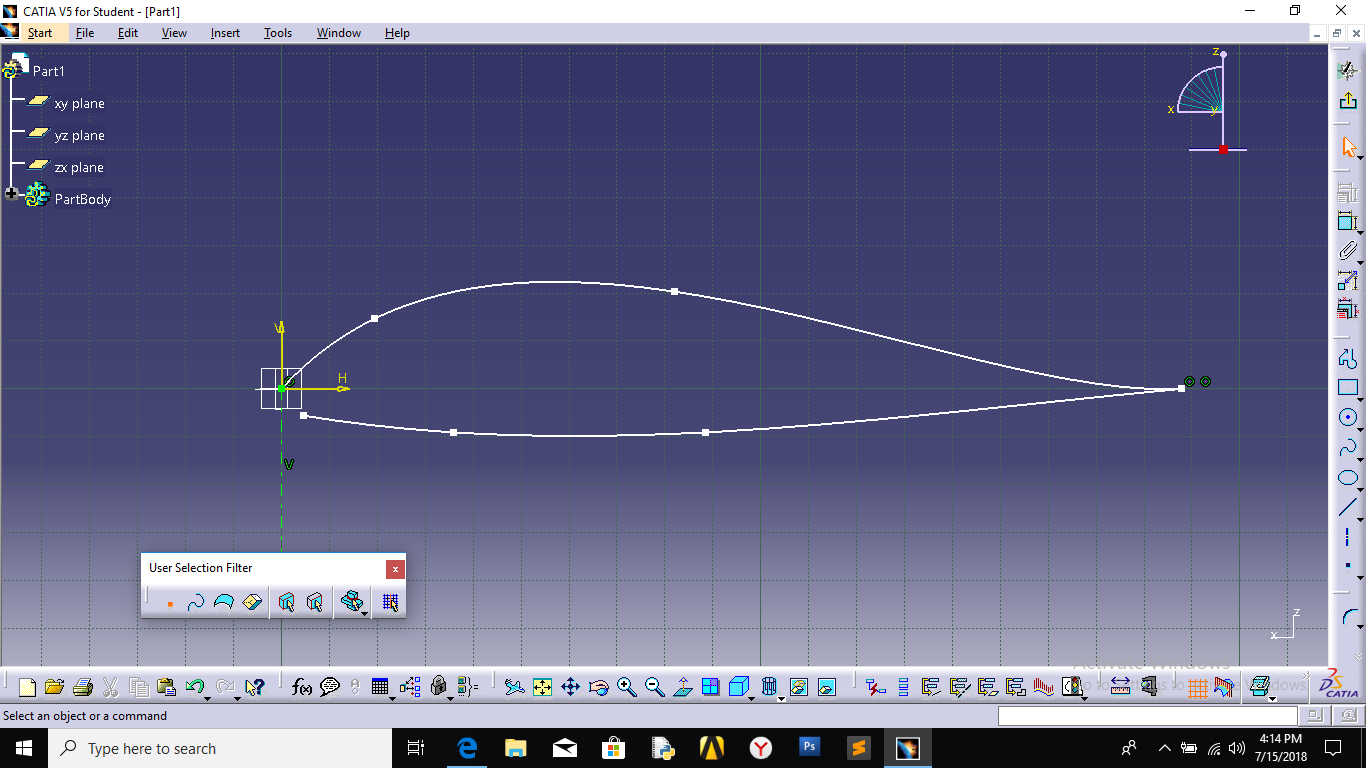Viewport: 1366px width, 768px height.
Task: Enable the curve selection filter
Action: [197, 602]
